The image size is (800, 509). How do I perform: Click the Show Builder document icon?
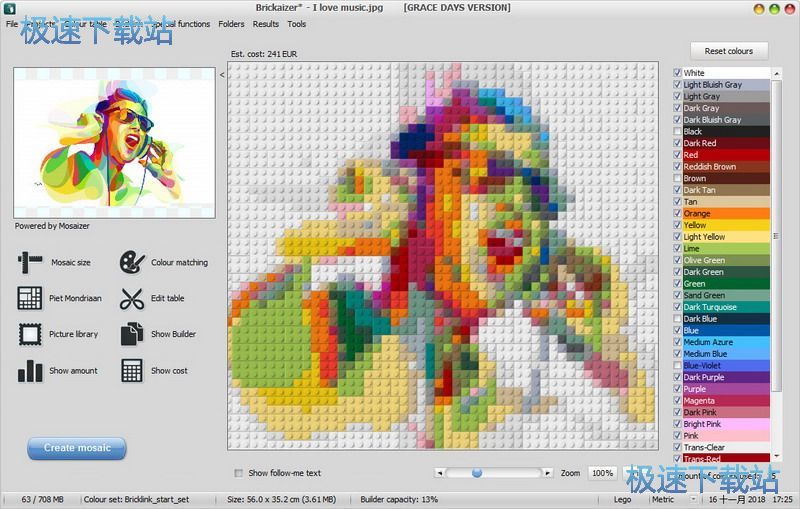[132, 334]
